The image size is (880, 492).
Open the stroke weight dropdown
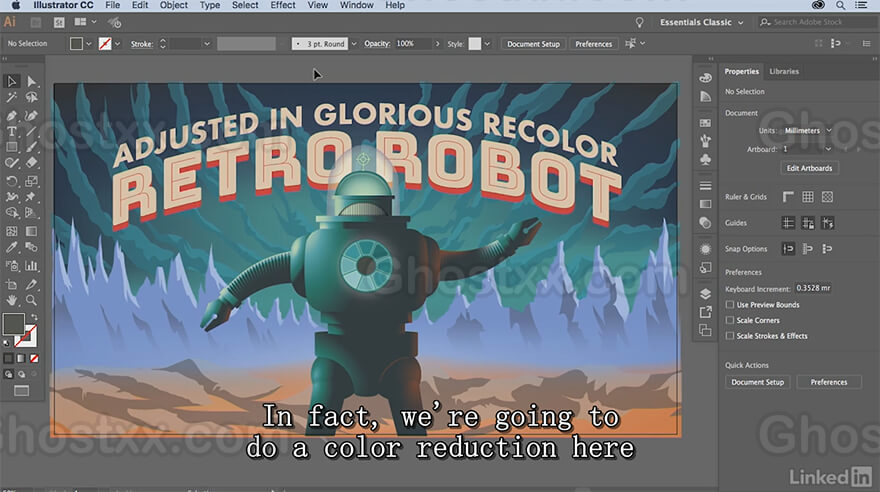click(x=207, y=44)
